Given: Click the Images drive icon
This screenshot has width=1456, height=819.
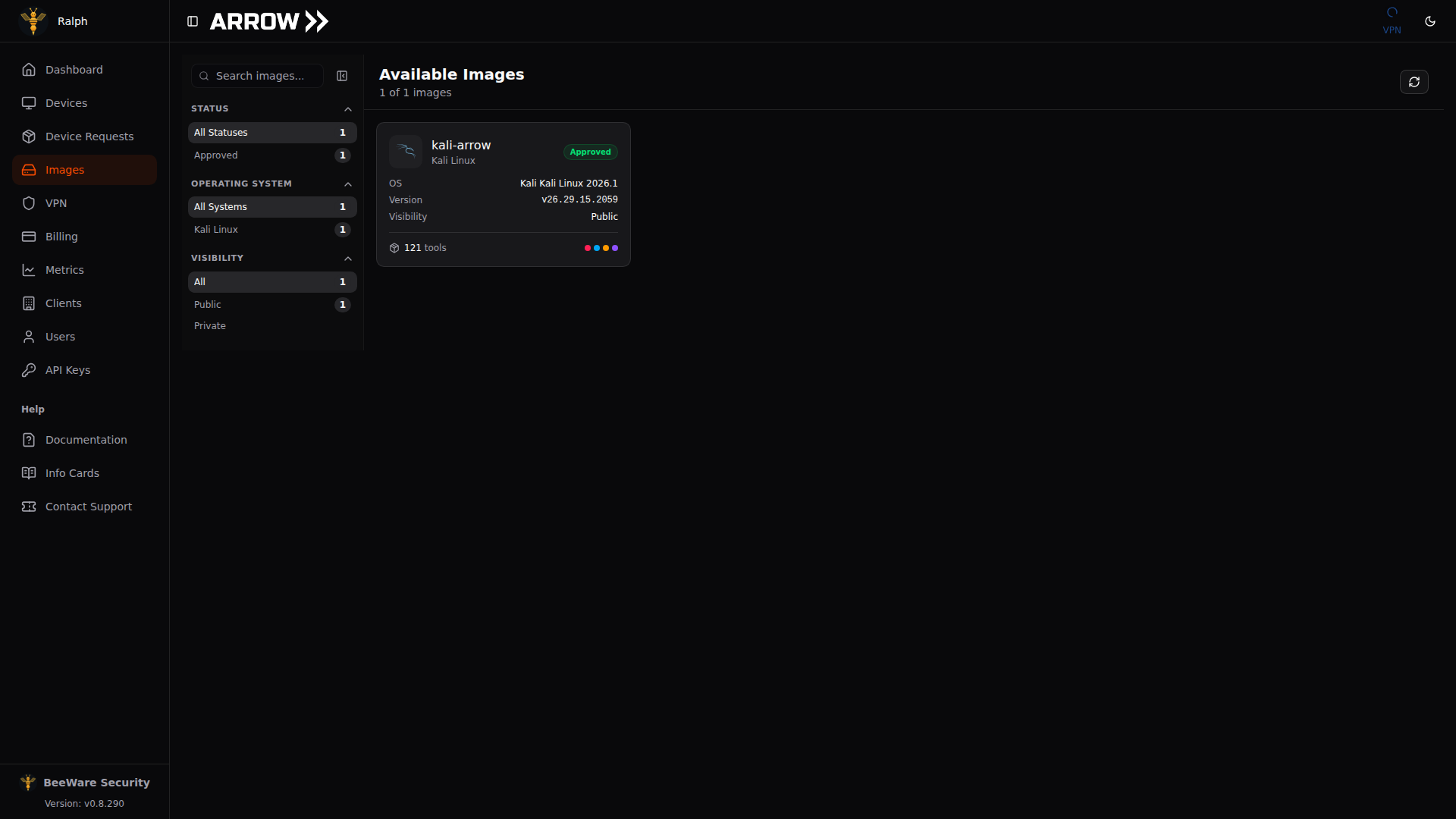Looking at the screenshot, I should [29, 170].
